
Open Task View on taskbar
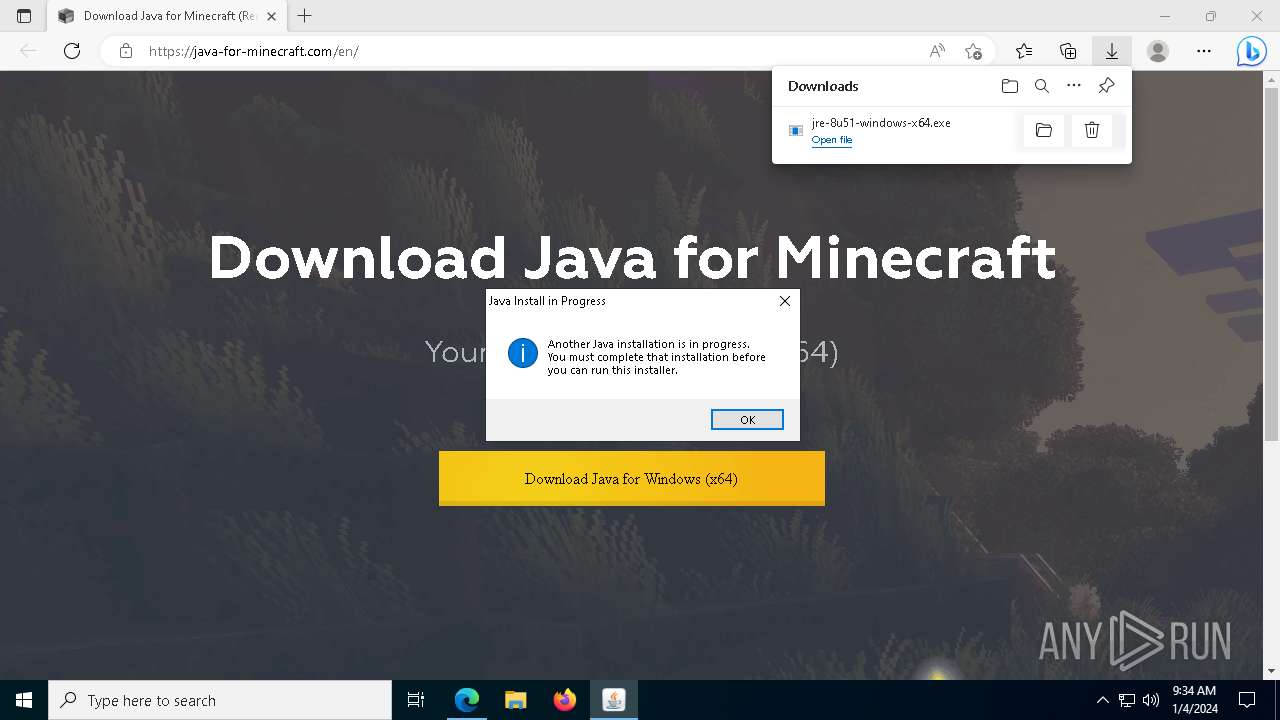416,700
